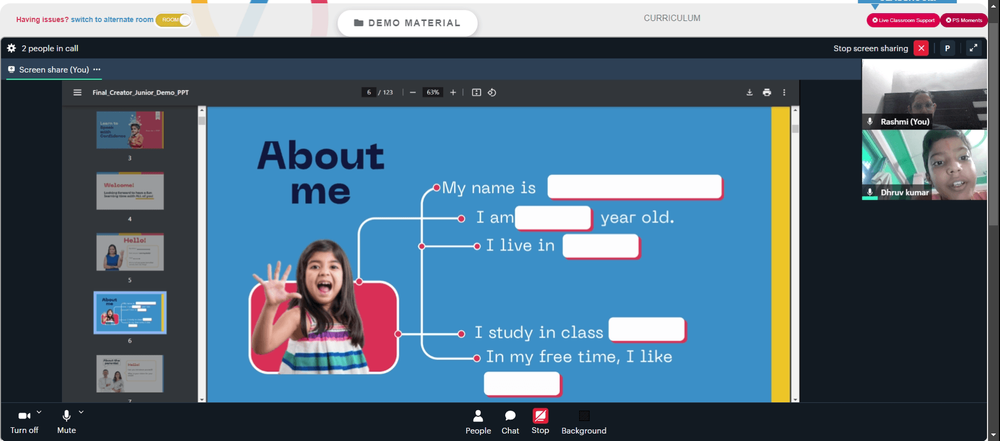Open the DEMO MATERIAL folder button
Screen dimensions: 1000x441
(x=407, y=23)
